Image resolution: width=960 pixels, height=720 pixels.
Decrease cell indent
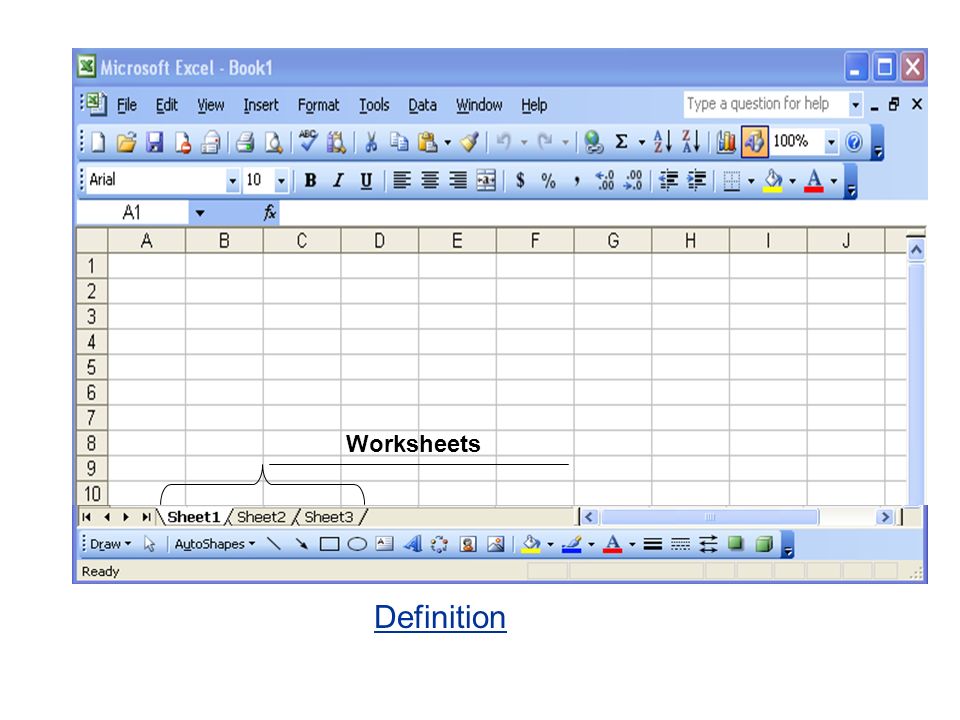(669, 181)
